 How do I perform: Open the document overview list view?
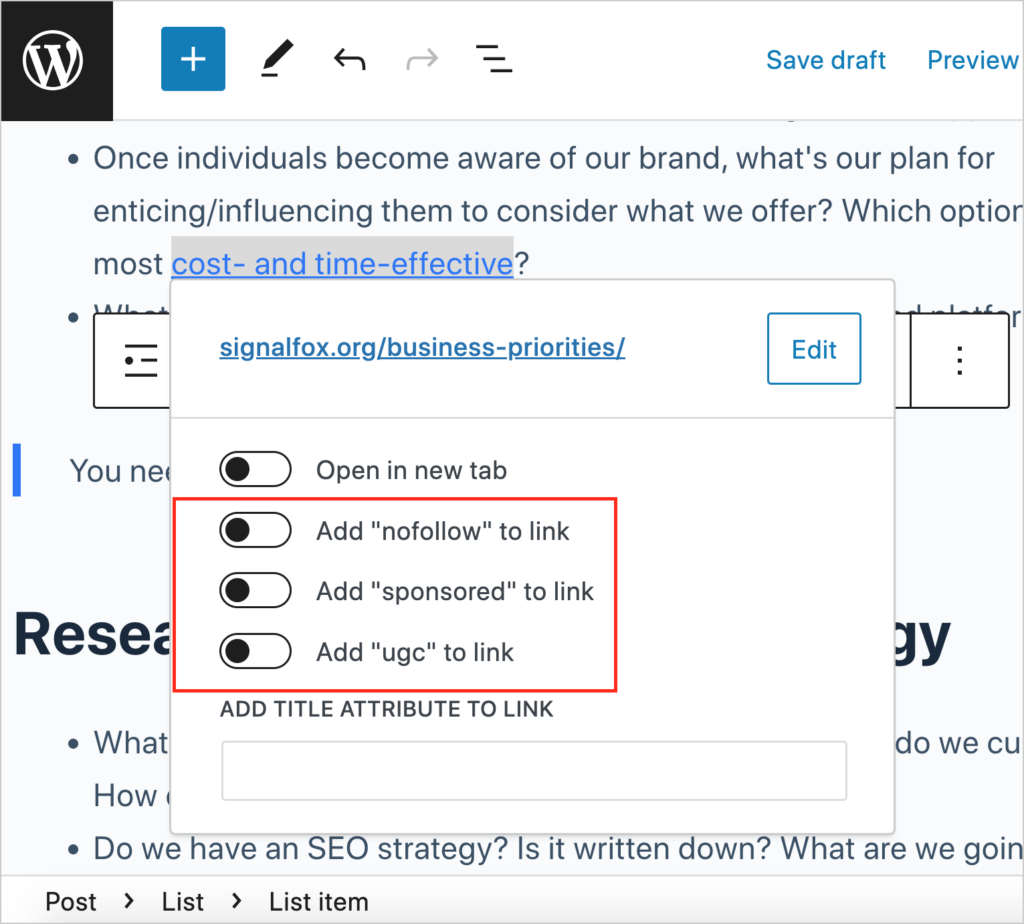click(493, 60)
